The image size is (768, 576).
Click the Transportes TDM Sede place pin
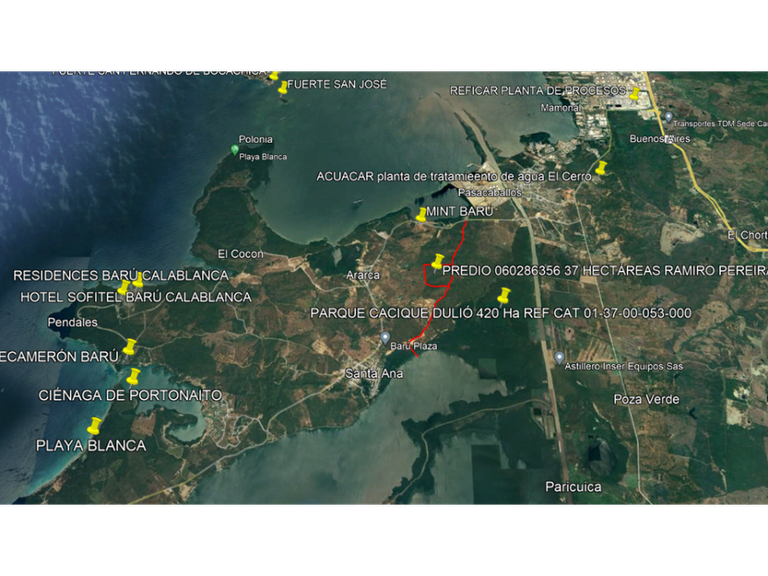669,118
